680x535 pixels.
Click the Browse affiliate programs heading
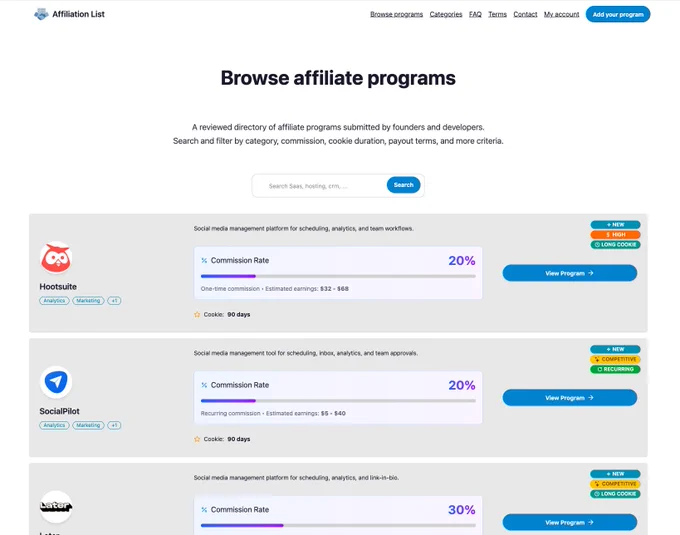[338, 78]
